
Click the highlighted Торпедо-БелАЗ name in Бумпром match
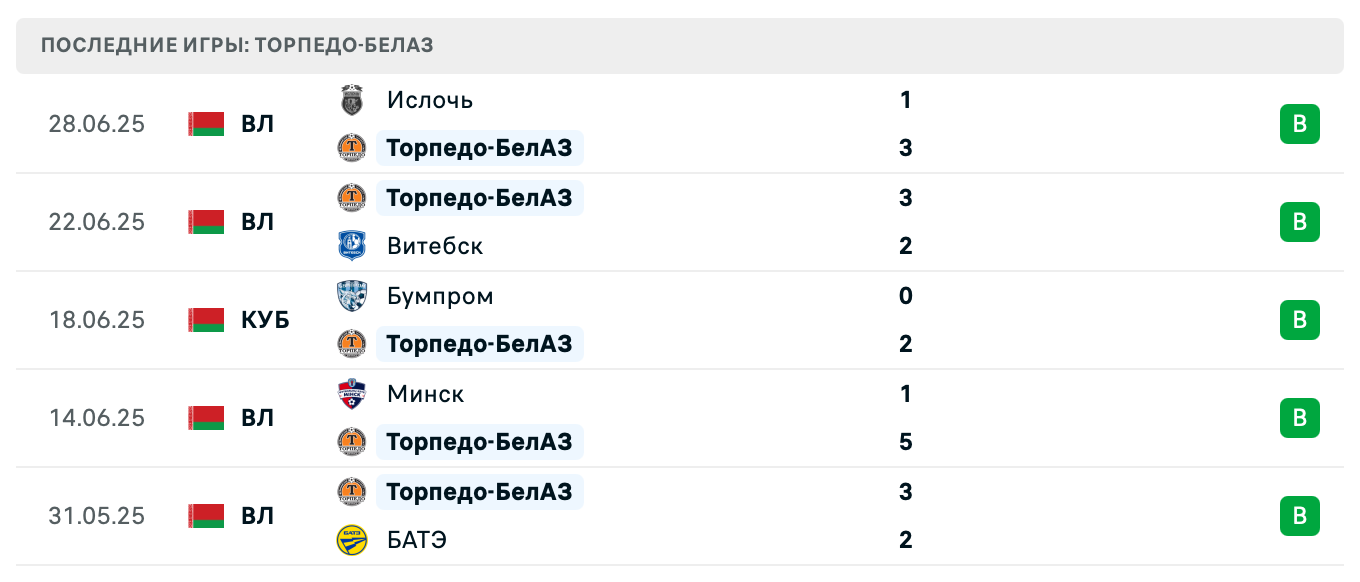480,344
